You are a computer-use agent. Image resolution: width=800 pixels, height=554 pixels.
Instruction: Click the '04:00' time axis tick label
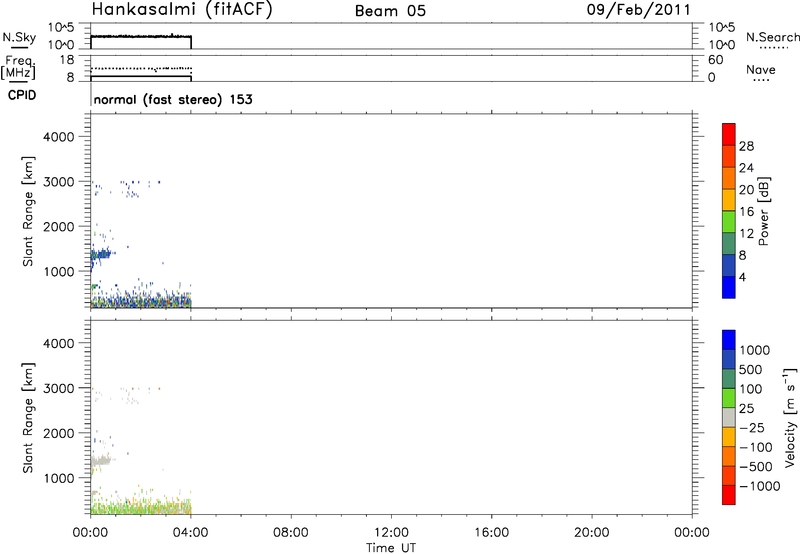click(x=190, y=533)
